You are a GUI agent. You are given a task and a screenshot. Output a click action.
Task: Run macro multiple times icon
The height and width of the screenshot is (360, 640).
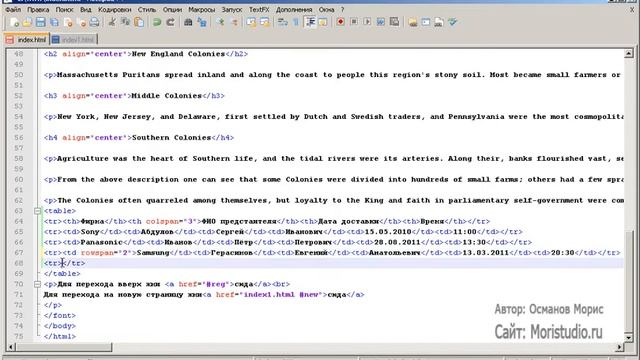(x=381, y=22)
